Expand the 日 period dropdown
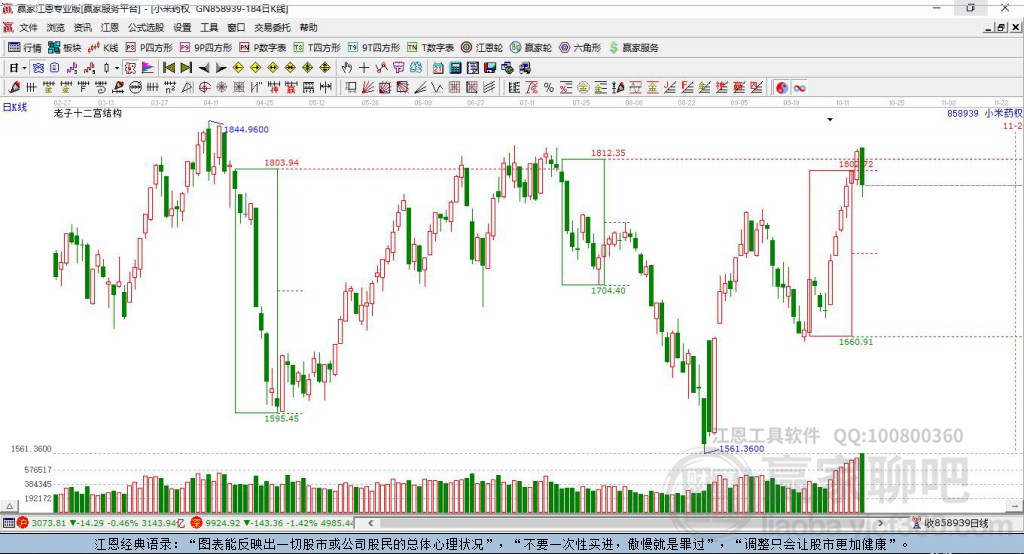The height and width of the screenshot is (554, 1024). [x=24, y=68]
